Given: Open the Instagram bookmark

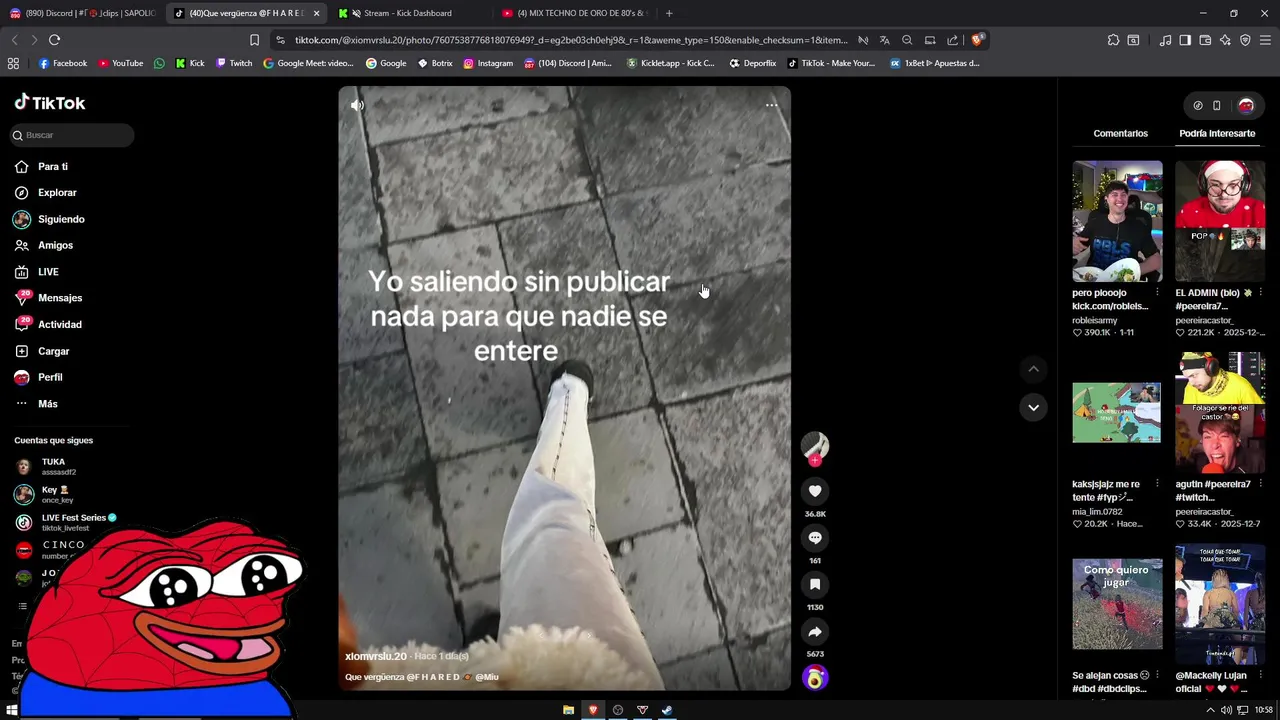Looking at the screenshot, I should tap(488, 63).
